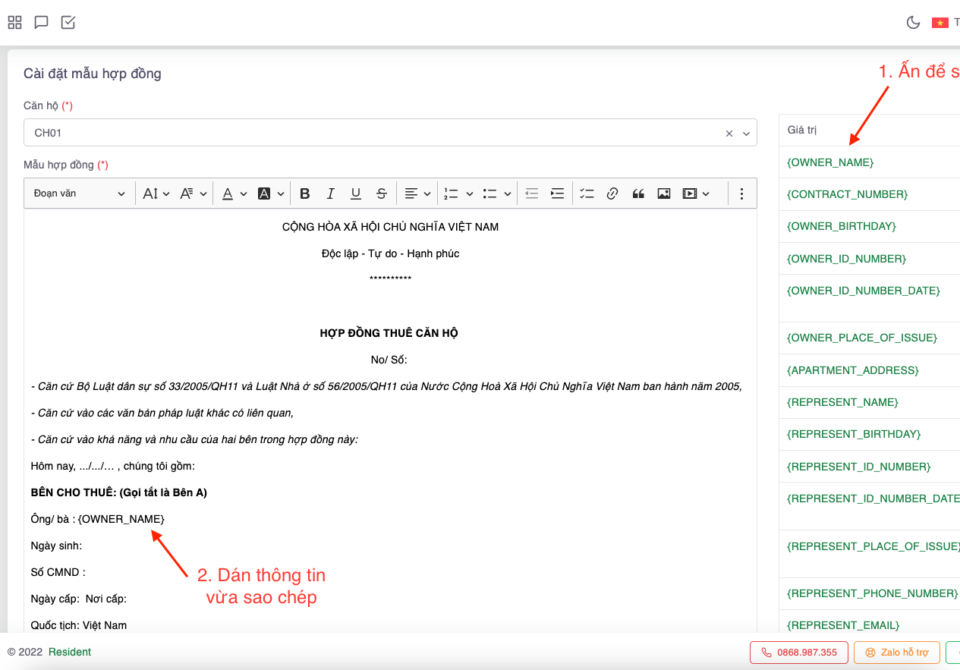
Task: Insert a link in the editor
Action: 612,194
